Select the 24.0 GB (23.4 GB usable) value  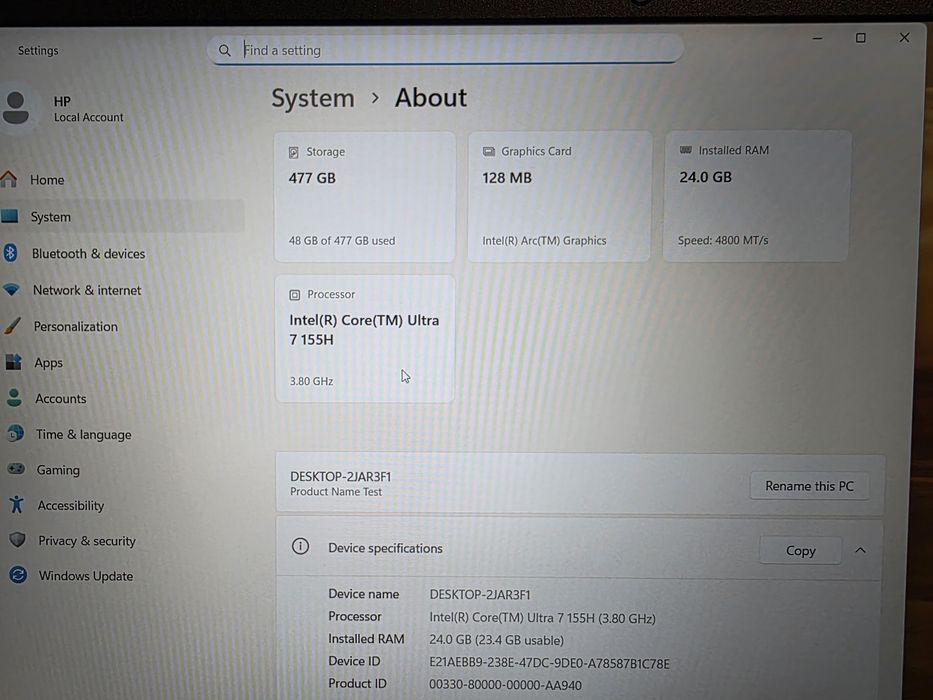[496, 640]
